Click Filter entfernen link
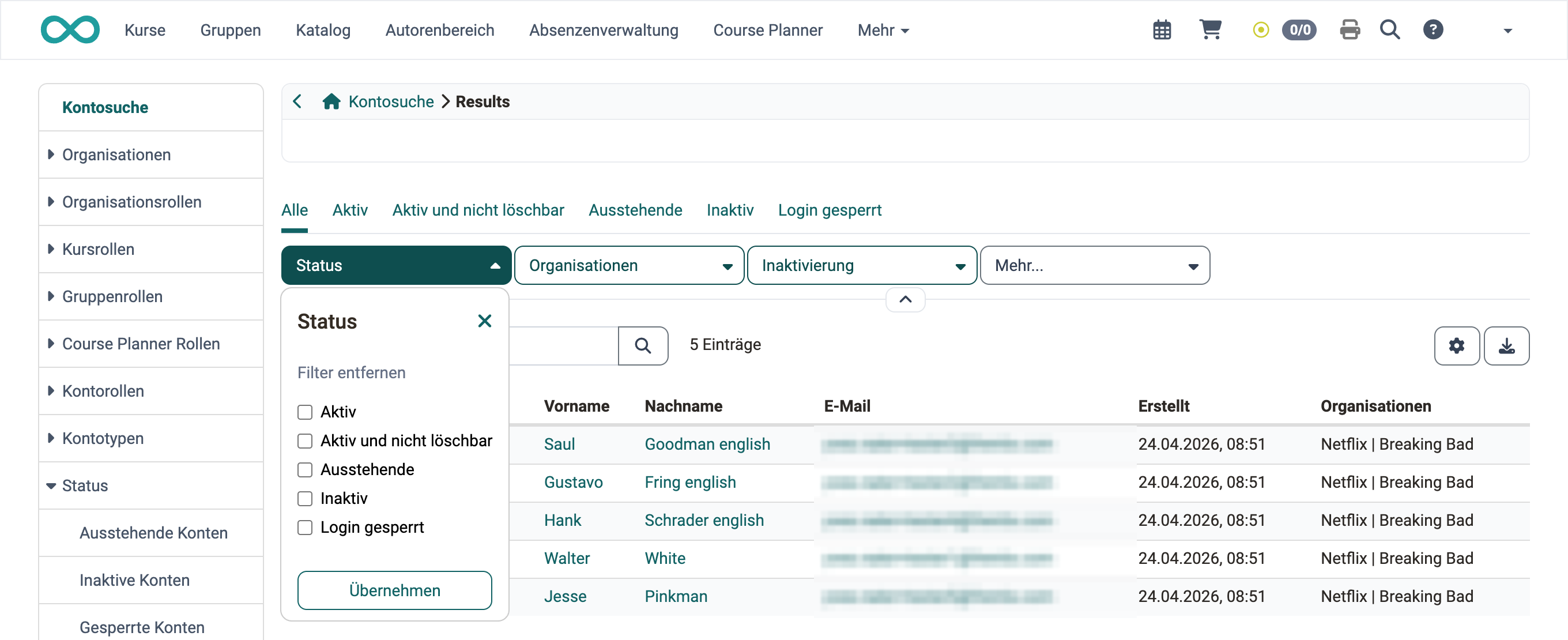Viewport: 1568px width, 640px height. coord(351,372)
